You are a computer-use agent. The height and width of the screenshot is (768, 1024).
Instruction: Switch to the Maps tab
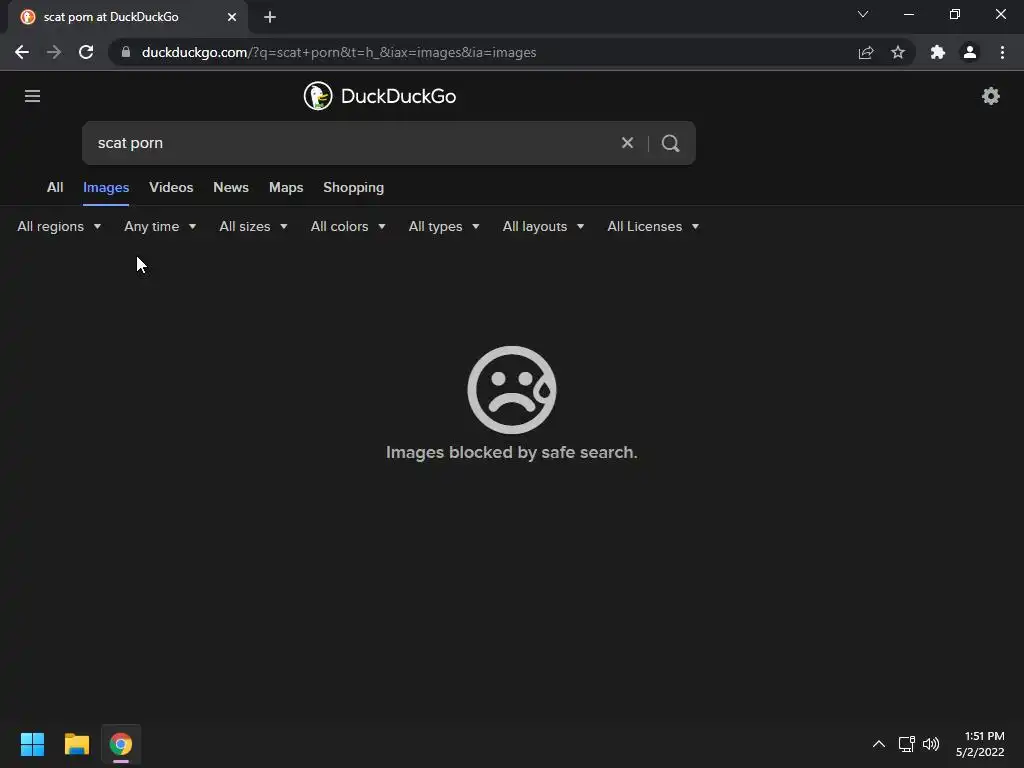pyautogui.click(x=286, y=187)
